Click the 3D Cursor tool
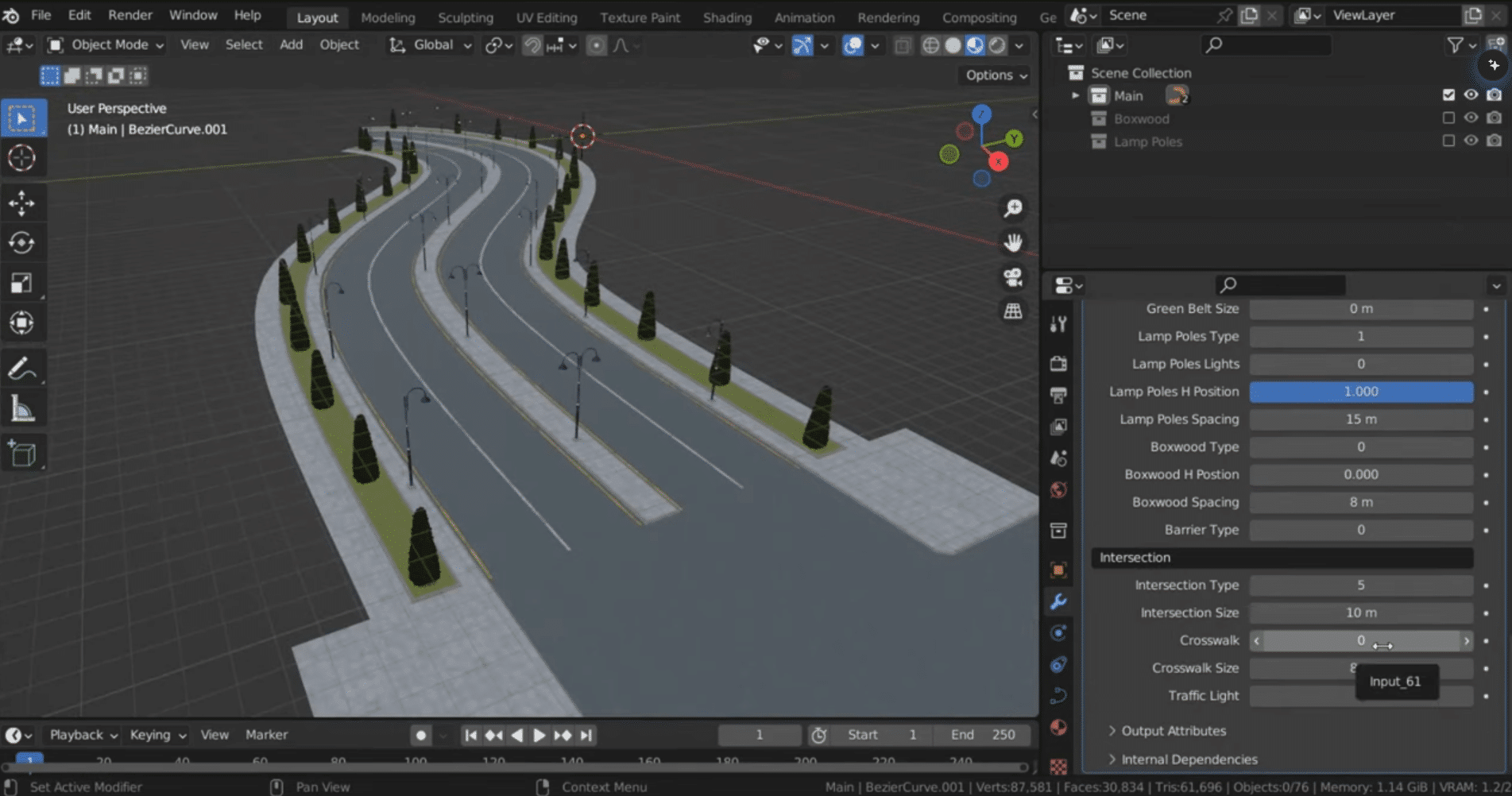 [x=21, y=158]
